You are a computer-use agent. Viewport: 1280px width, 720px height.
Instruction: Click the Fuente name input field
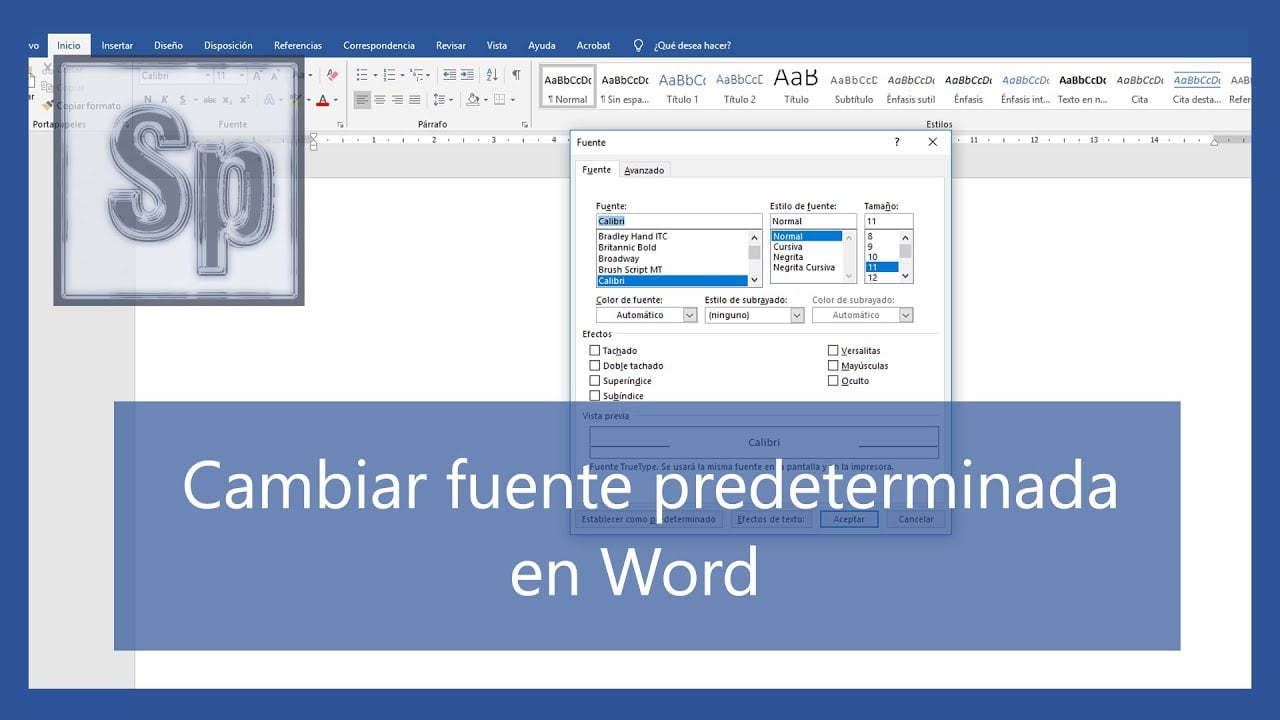pos(679,221)
